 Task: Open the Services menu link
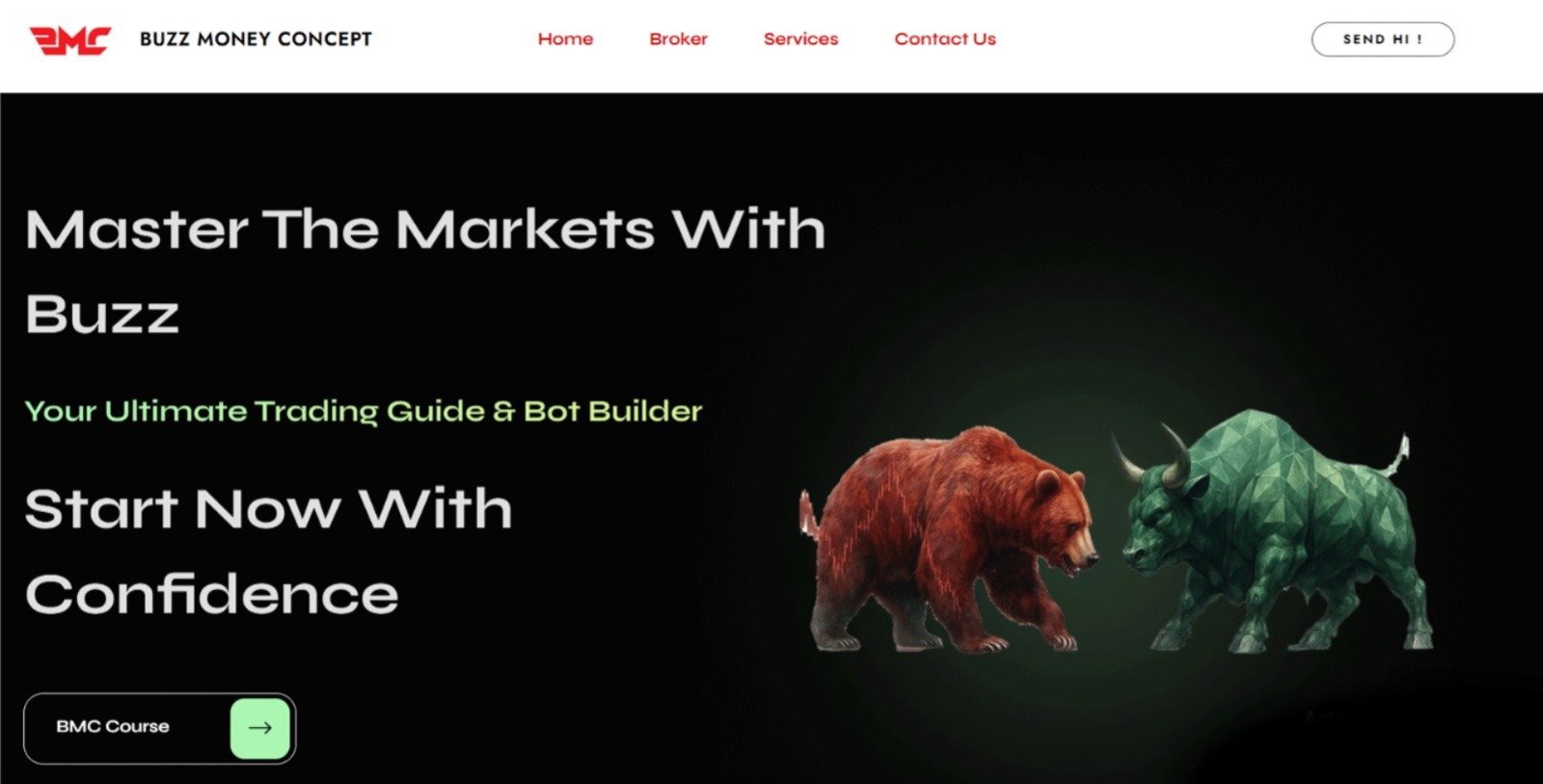click(800, 40)
